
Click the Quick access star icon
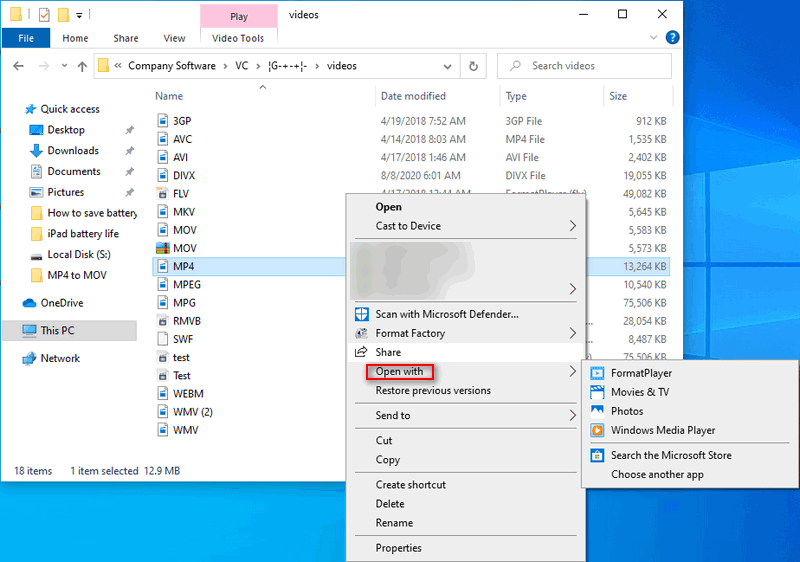pos(31,109)
